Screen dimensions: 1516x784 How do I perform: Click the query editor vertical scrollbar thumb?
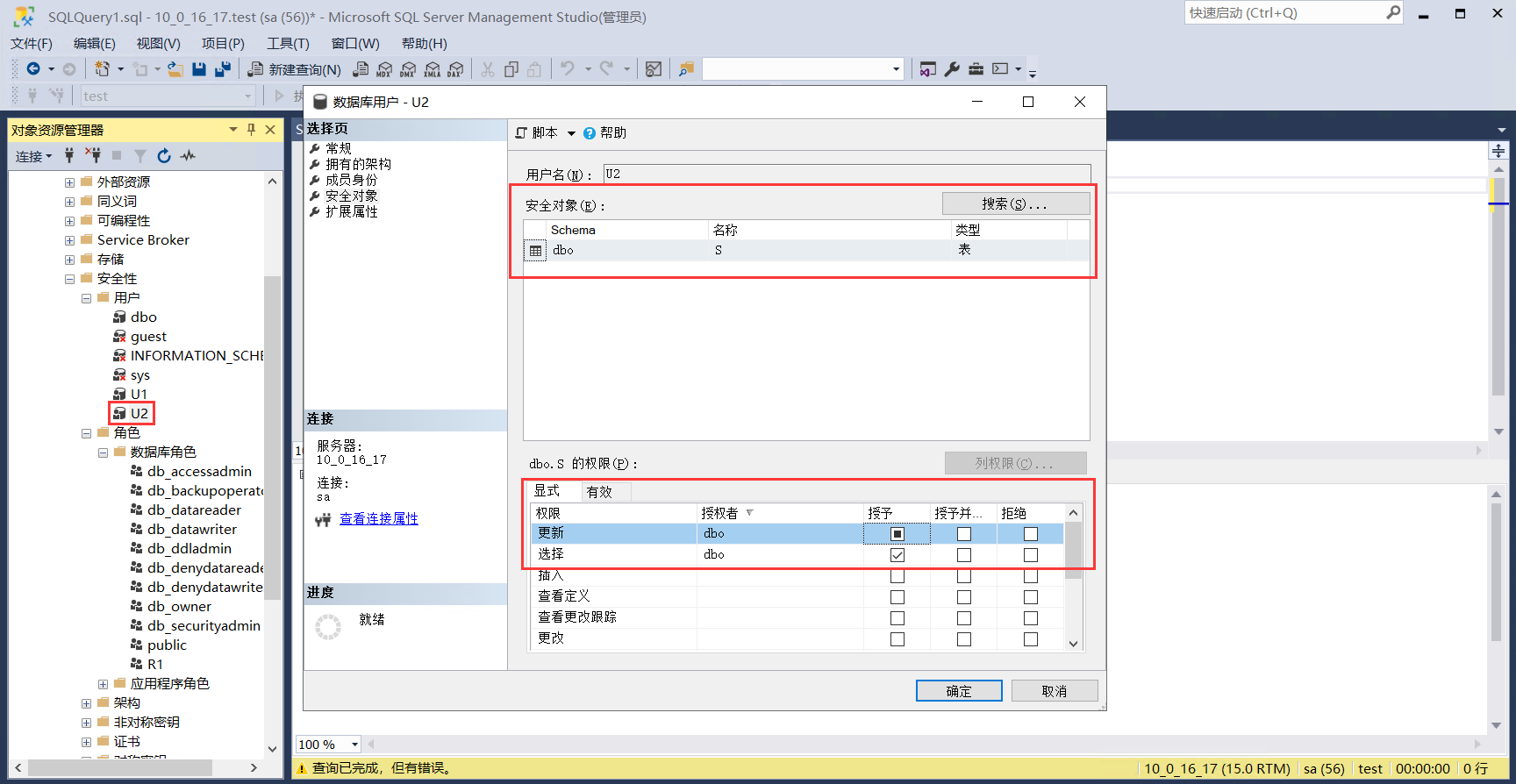[x=1498, y=287]
